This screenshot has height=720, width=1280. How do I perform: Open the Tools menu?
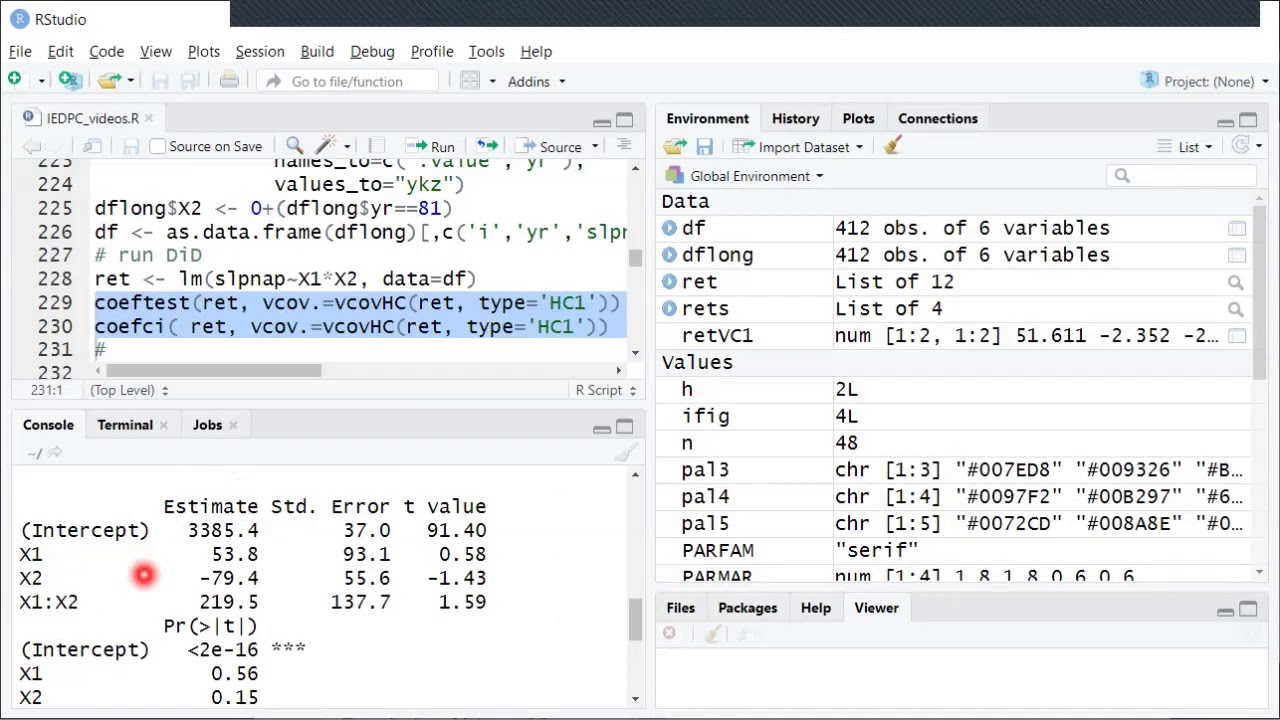point(486,51)
